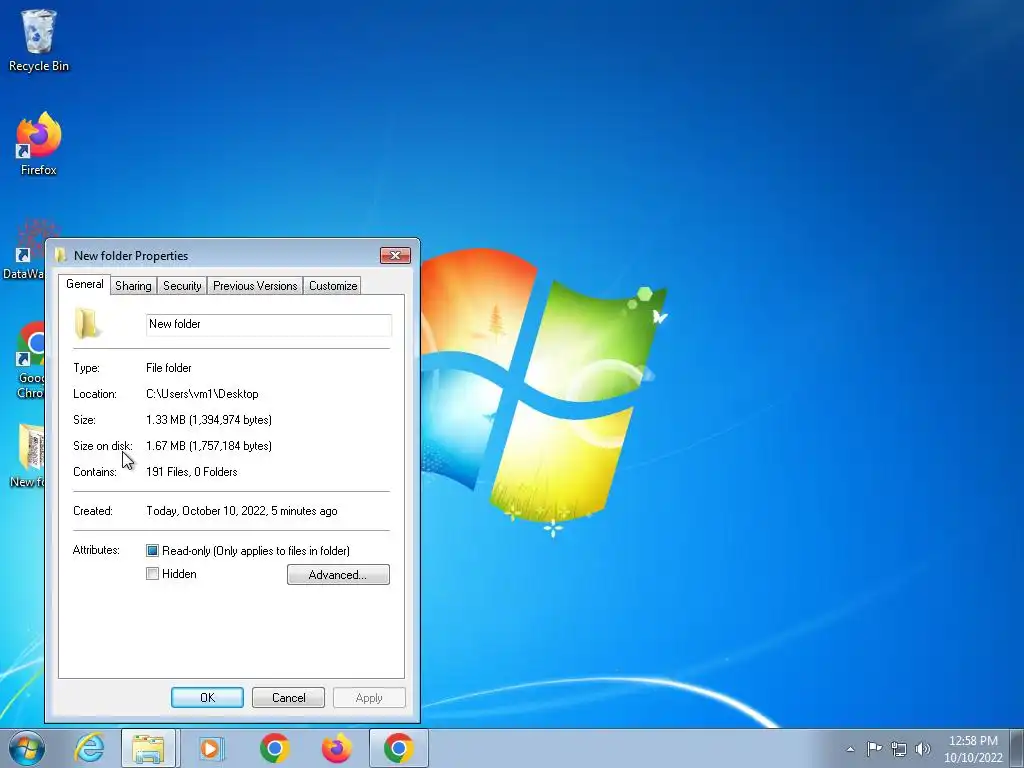Viewport: 1024px width, 768px height.
Task: Launch Internet Explorer from the taskbar
Action: click(x=89, y=748)
